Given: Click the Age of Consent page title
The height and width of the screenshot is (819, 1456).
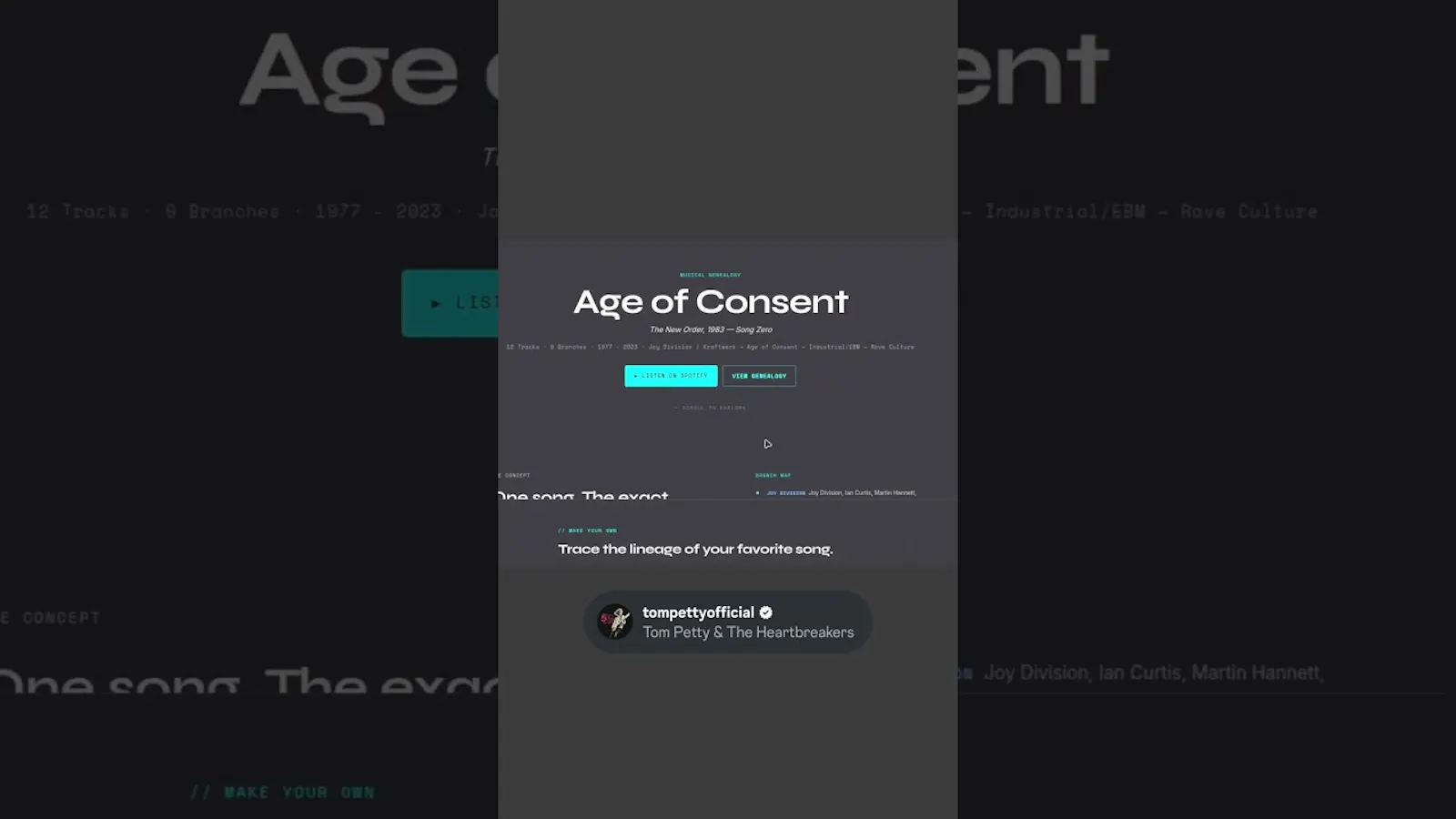Looking at the screenshot, I should [711, 301].
